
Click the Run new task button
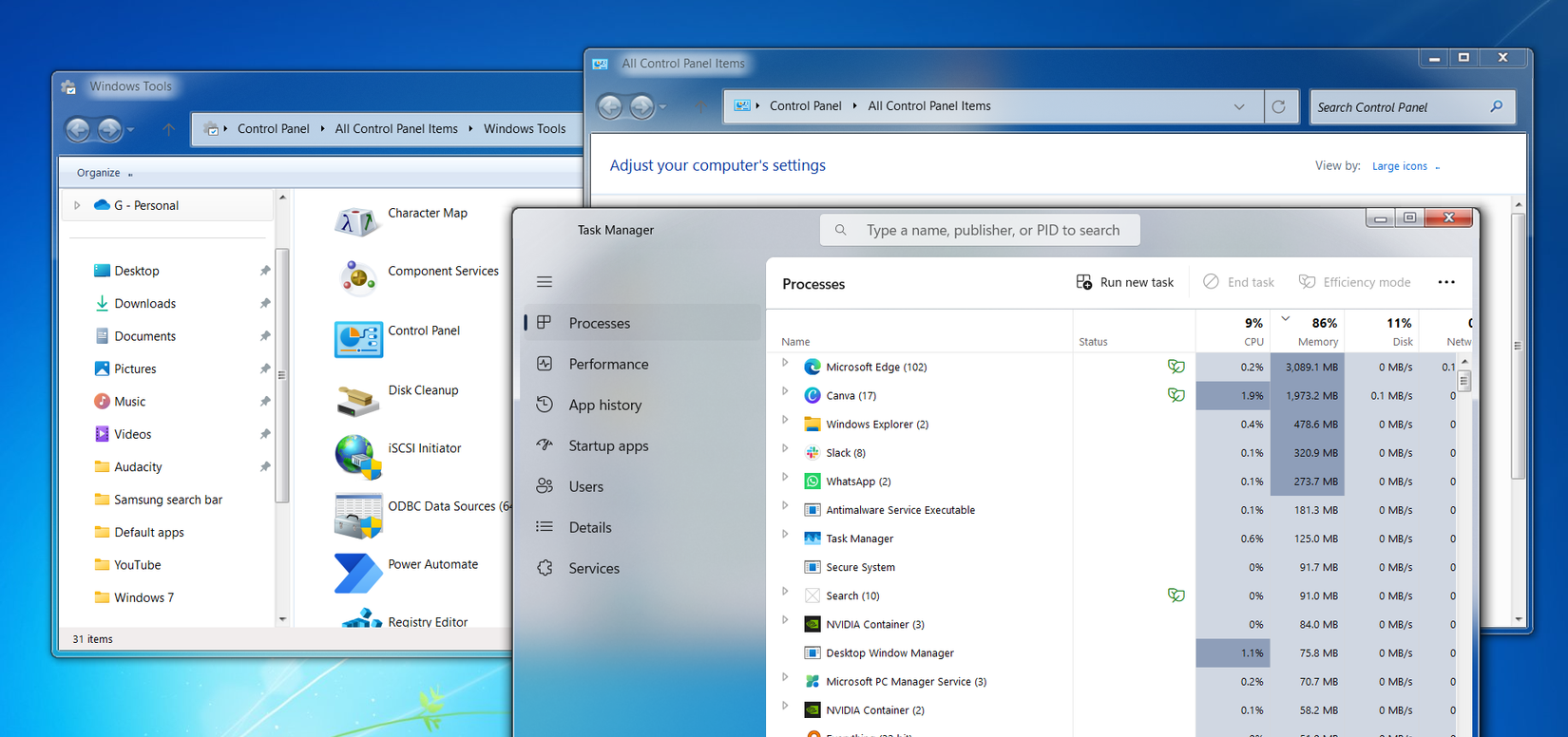[x=1125, y=282]
